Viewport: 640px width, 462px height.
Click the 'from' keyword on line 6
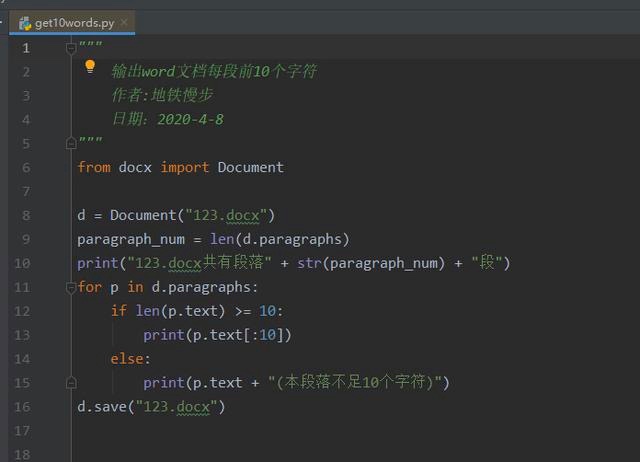pos(94,167)
